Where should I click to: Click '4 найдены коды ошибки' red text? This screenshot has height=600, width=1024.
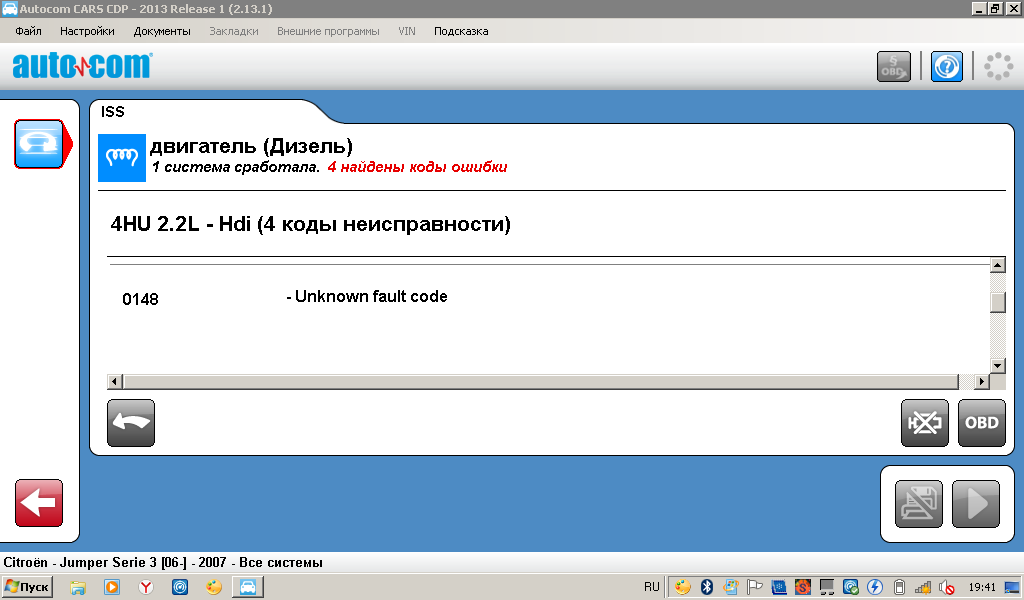[x=417, y=167]
